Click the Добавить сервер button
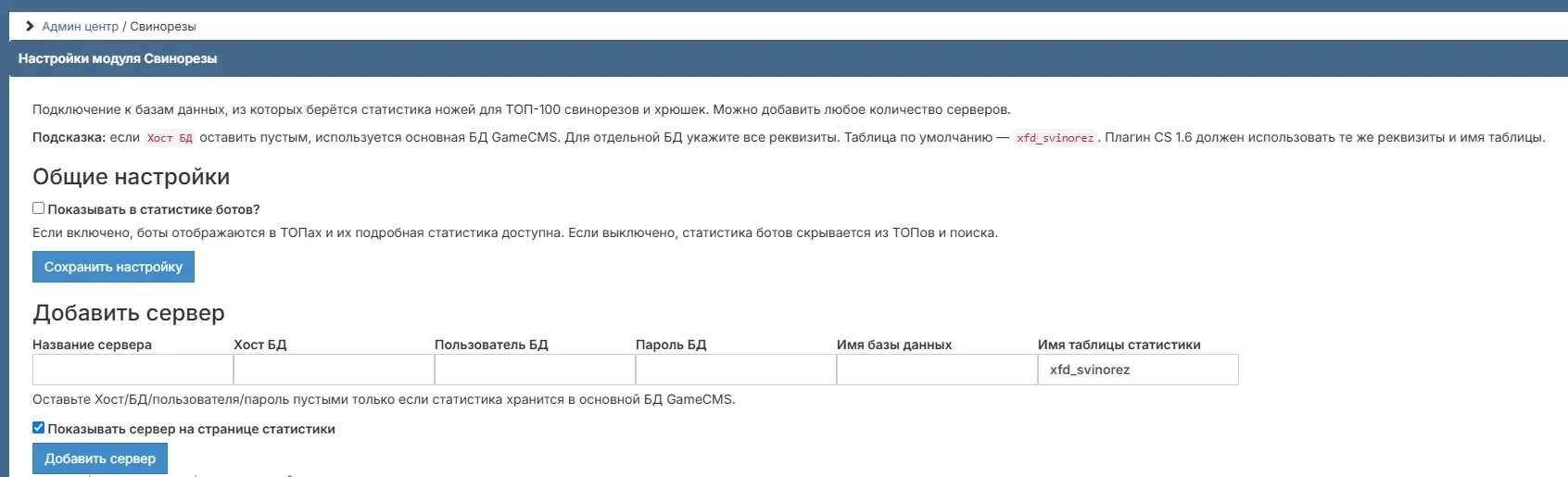Screen dimensions: 1568x477 point(100,458)
